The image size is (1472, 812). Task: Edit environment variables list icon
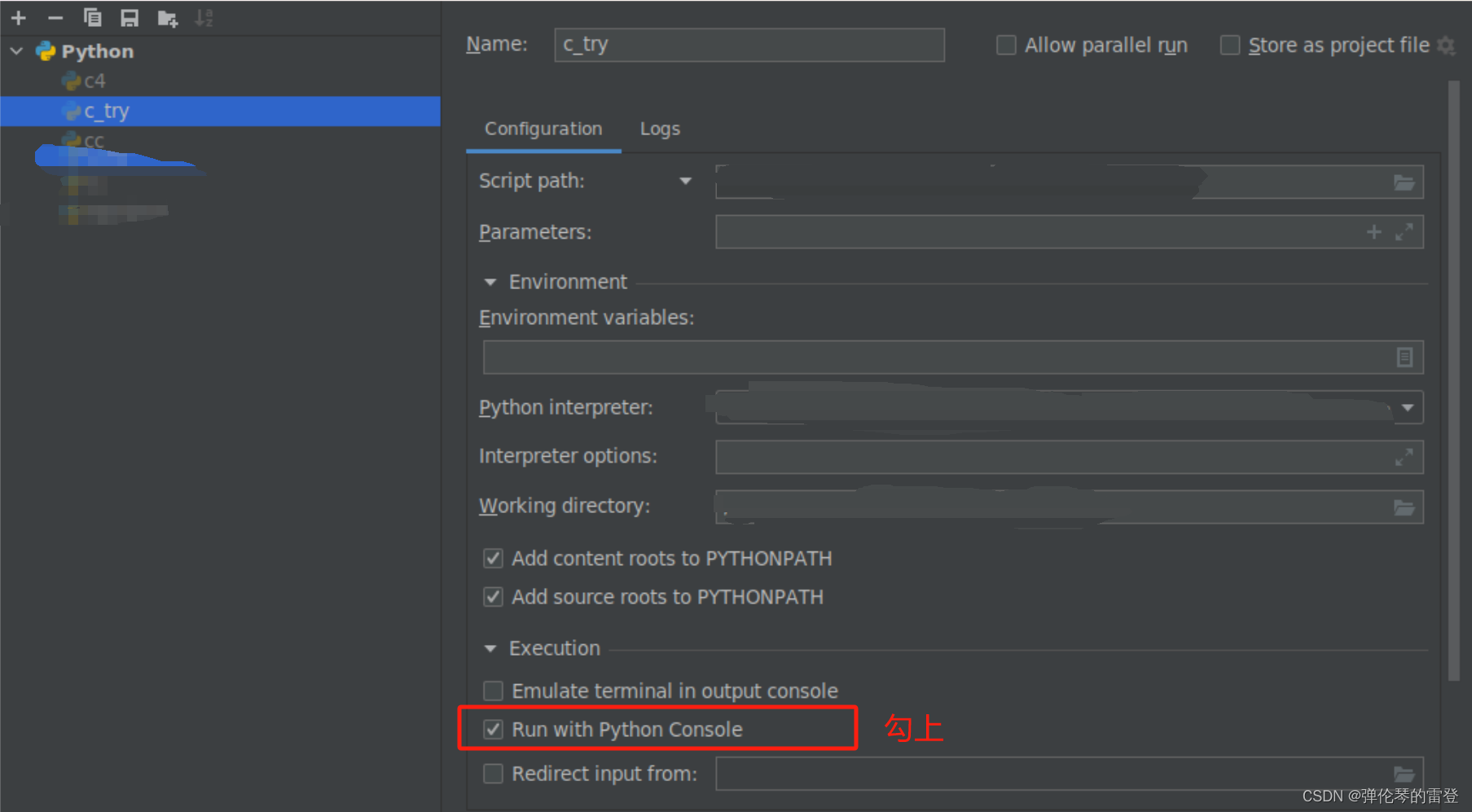point(1404,358)
